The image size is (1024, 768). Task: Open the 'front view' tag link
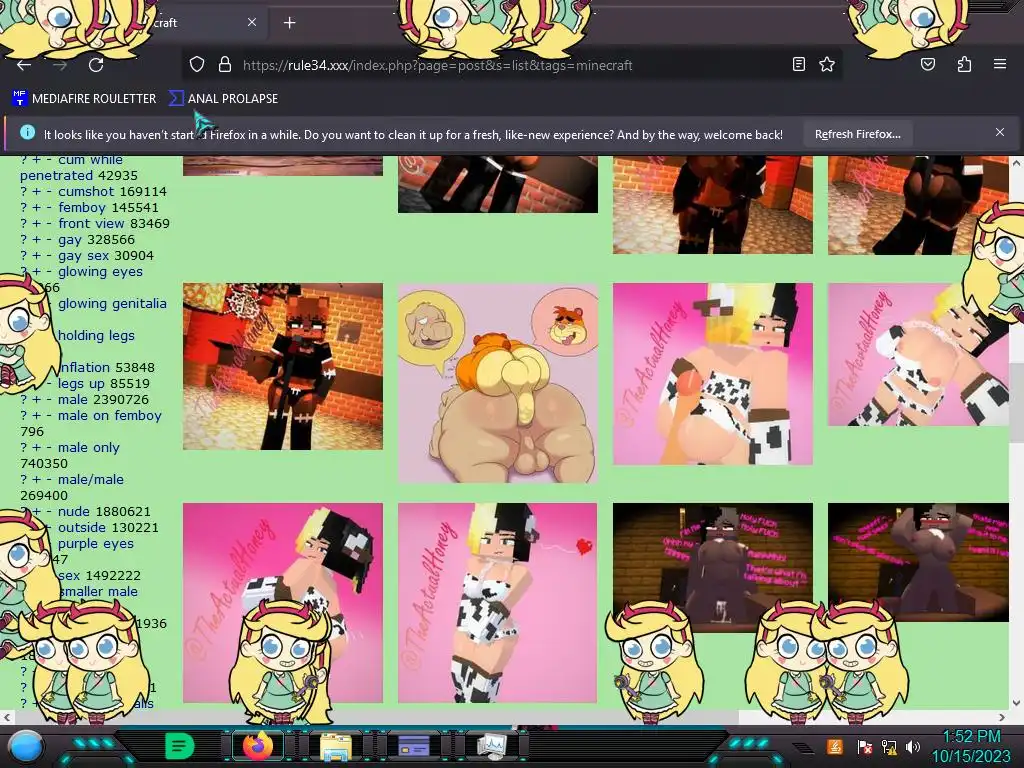[x=91, y=223]
